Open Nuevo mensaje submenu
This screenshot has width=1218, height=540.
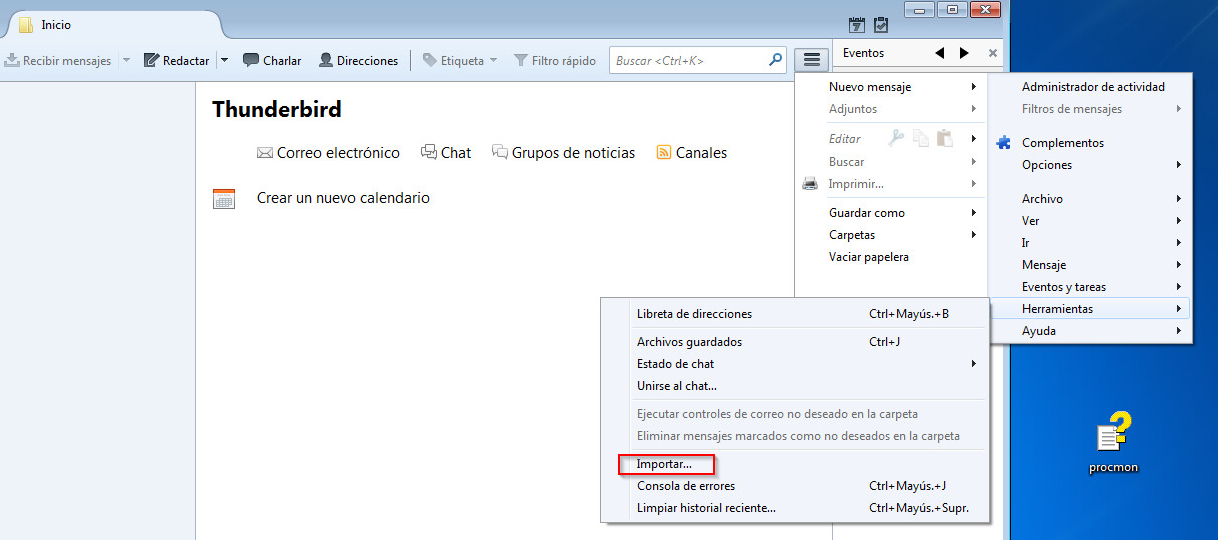(890, 87)
